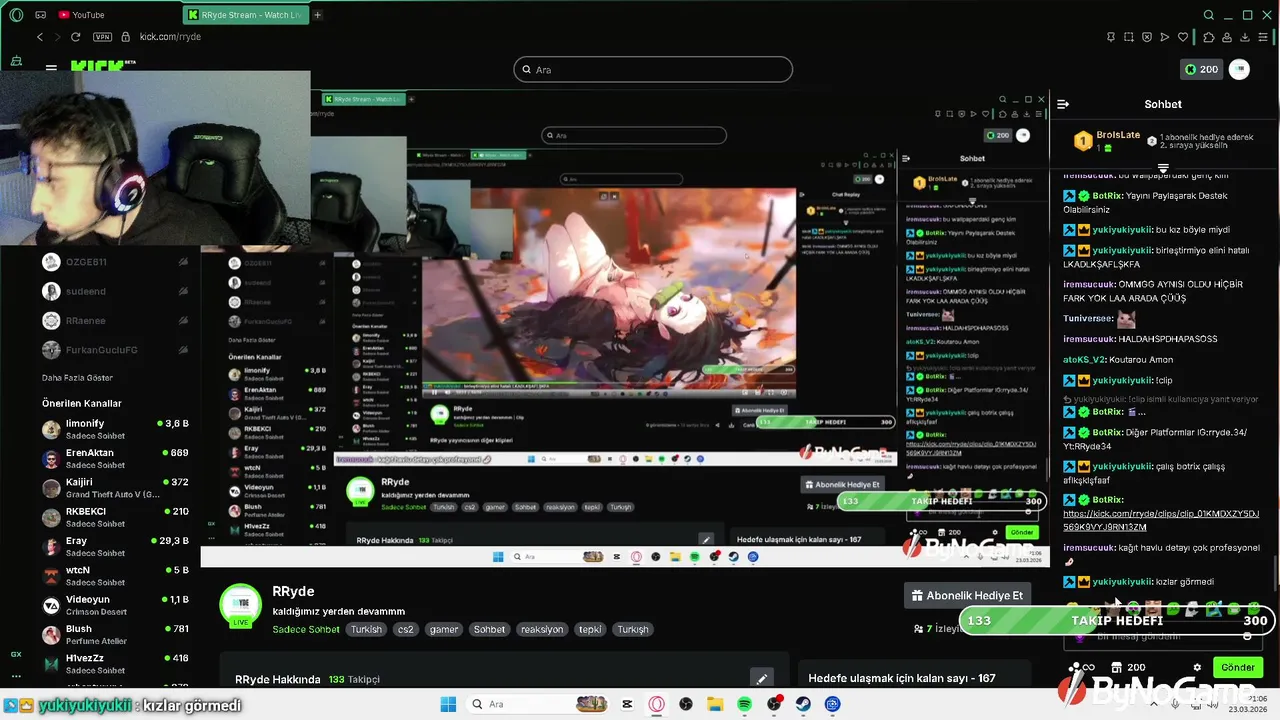Switch to the YouTube tab
1280x720 pixels.
(82, 15)
